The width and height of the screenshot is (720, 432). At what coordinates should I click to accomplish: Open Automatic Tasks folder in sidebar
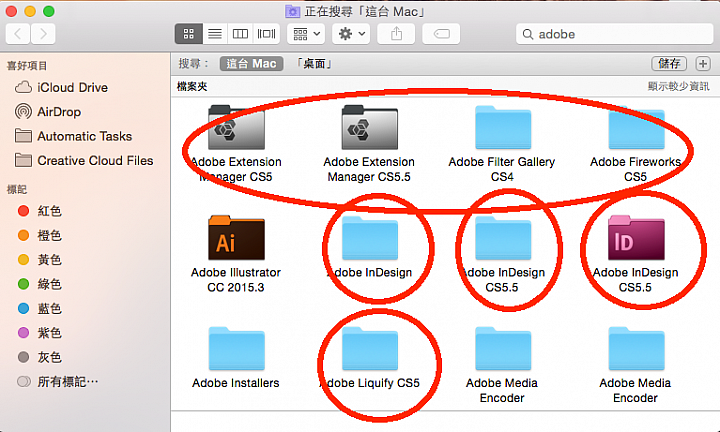(73, 136)
